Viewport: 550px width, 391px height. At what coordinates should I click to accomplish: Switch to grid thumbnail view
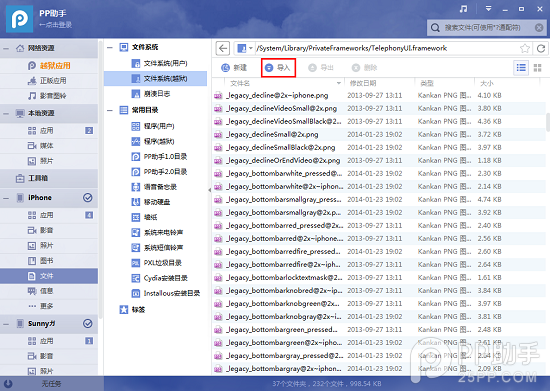[538, 68]
